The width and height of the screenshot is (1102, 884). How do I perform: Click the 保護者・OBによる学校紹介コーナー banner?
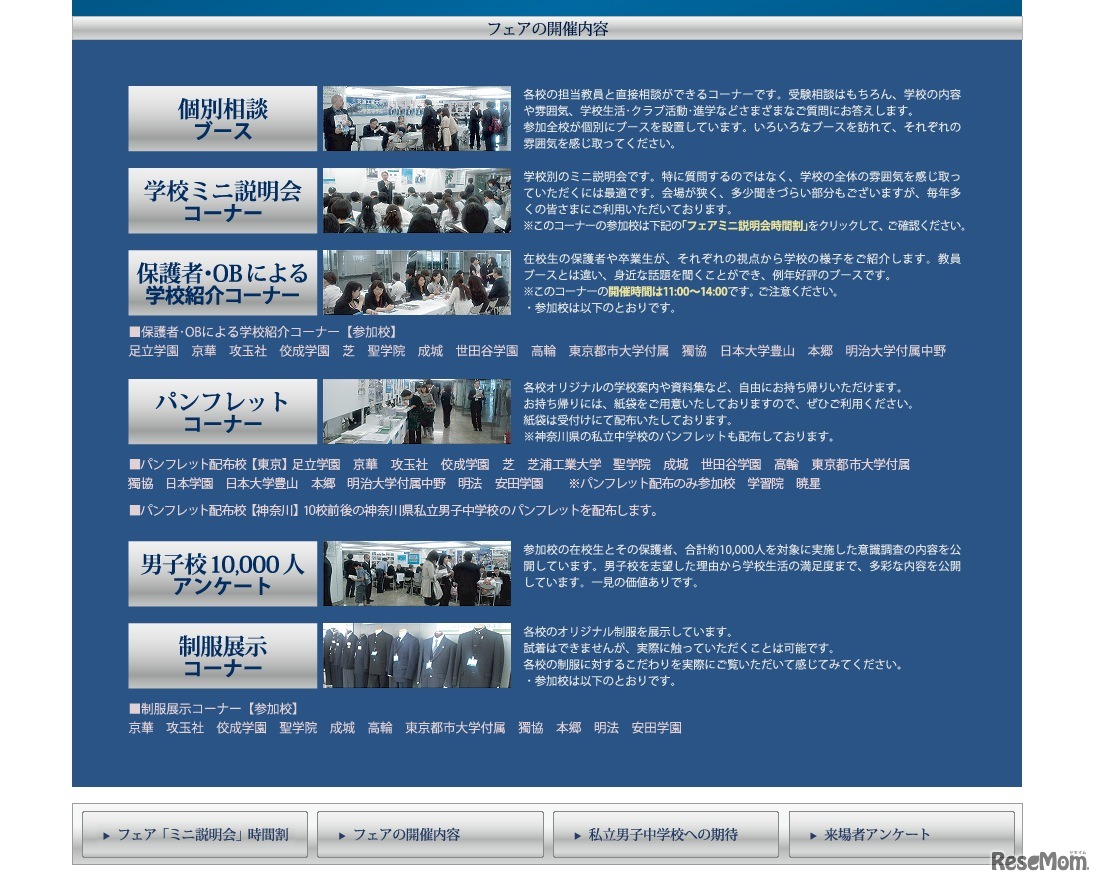click(222, 282)
